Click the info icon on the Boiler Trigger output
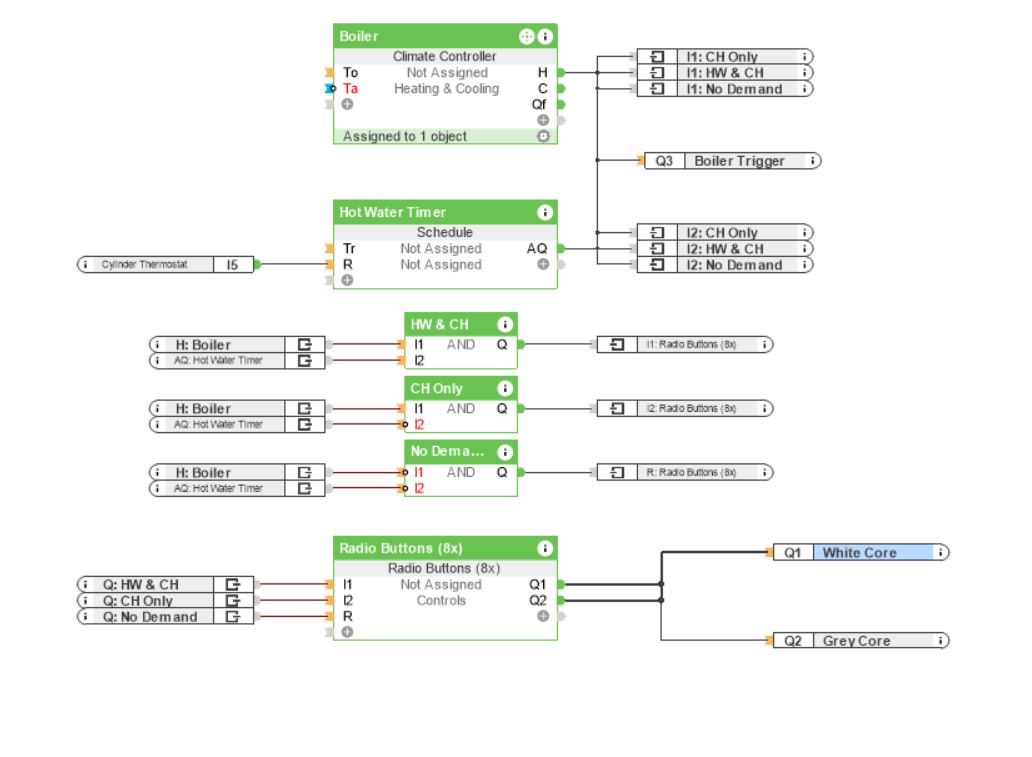This screenshot has width=1032, height=757. tap(813, 161)
